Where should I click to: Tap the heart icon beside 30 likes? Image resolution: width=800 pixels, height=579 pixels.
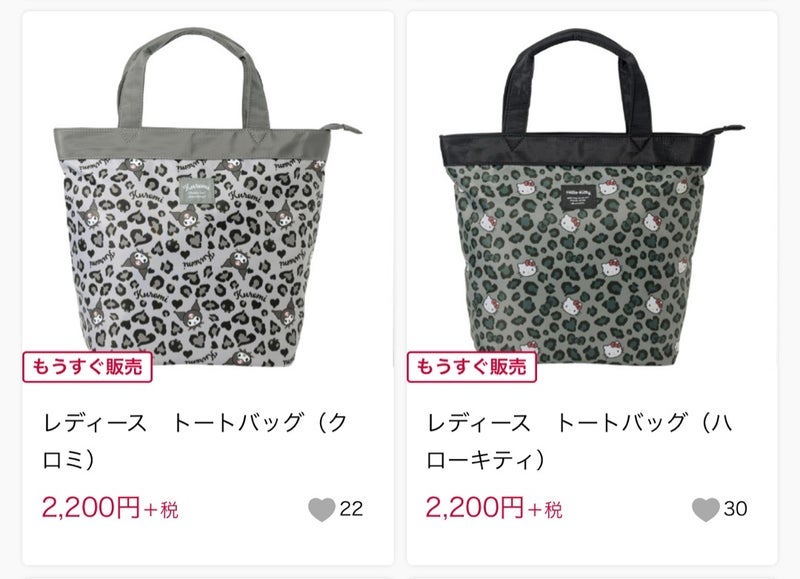706,509
